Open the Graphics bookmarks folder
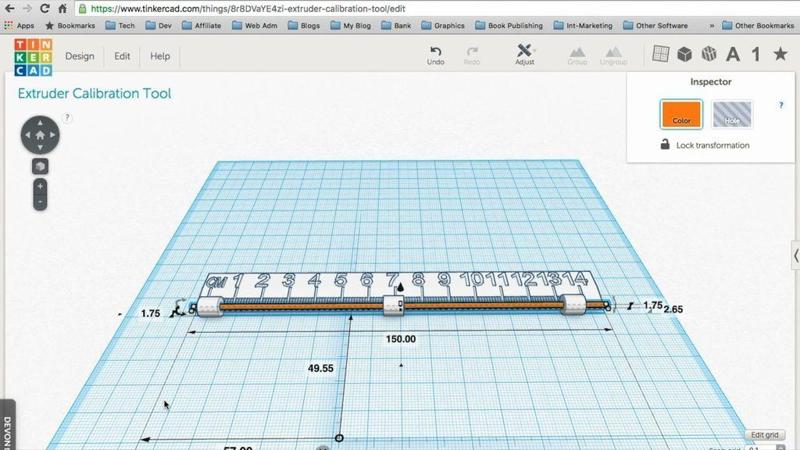 click(443, 25)
